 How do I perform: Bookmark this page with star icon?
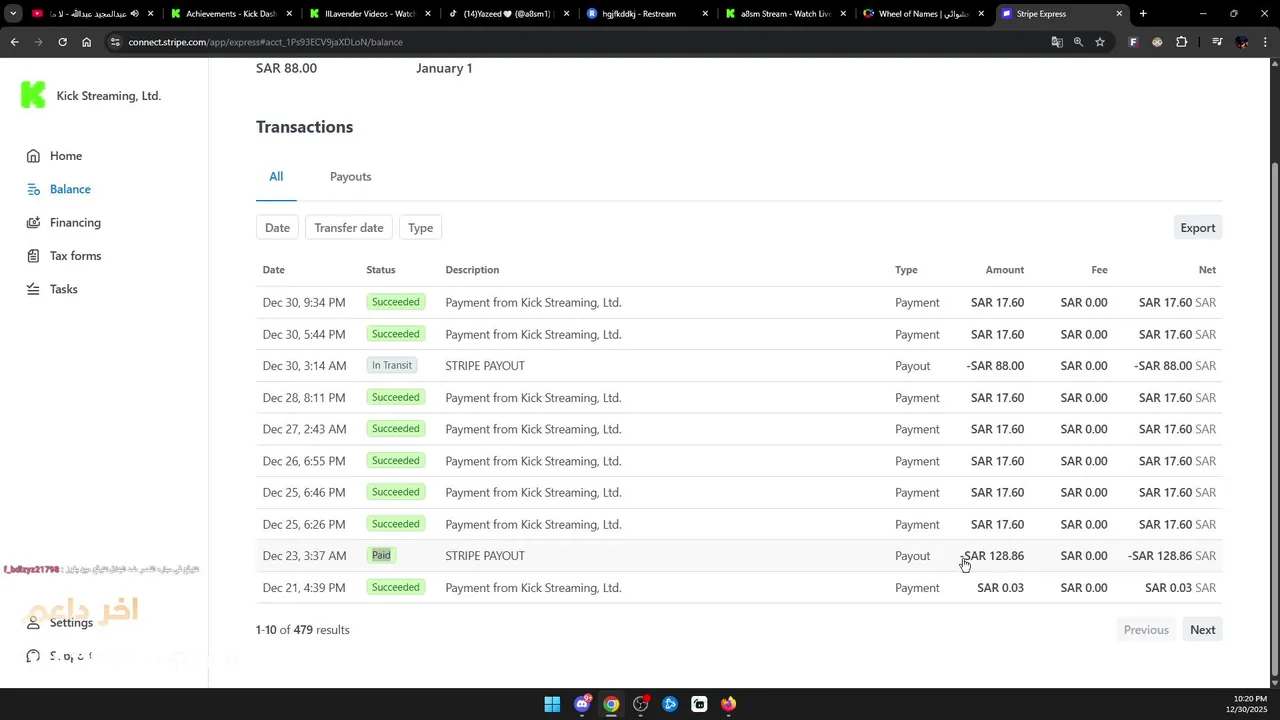click(x=1100, y=42)
